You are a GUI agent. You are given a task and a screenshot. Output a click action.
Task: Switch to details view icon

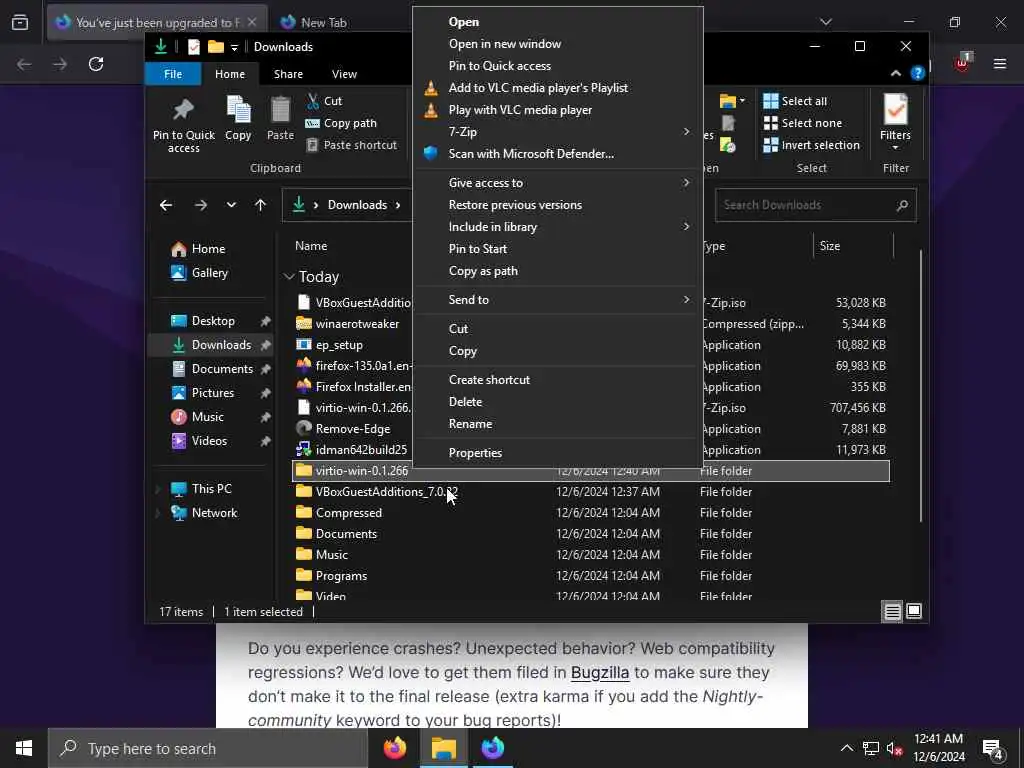pos(892,612)
